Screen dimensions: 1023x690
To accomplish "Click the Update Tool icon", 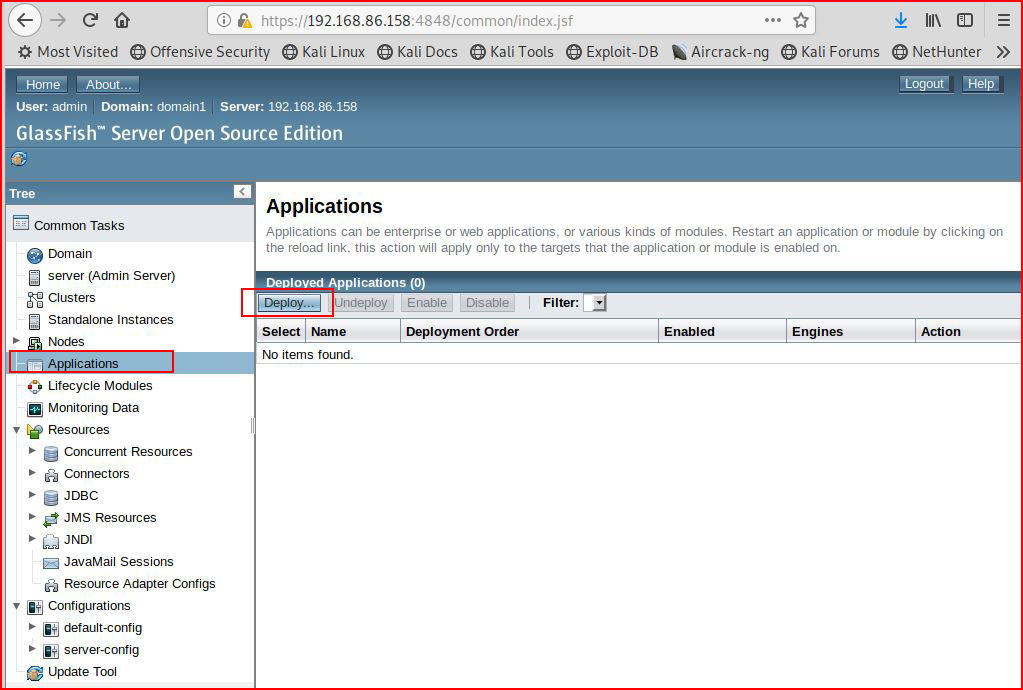I will [35, 673].
